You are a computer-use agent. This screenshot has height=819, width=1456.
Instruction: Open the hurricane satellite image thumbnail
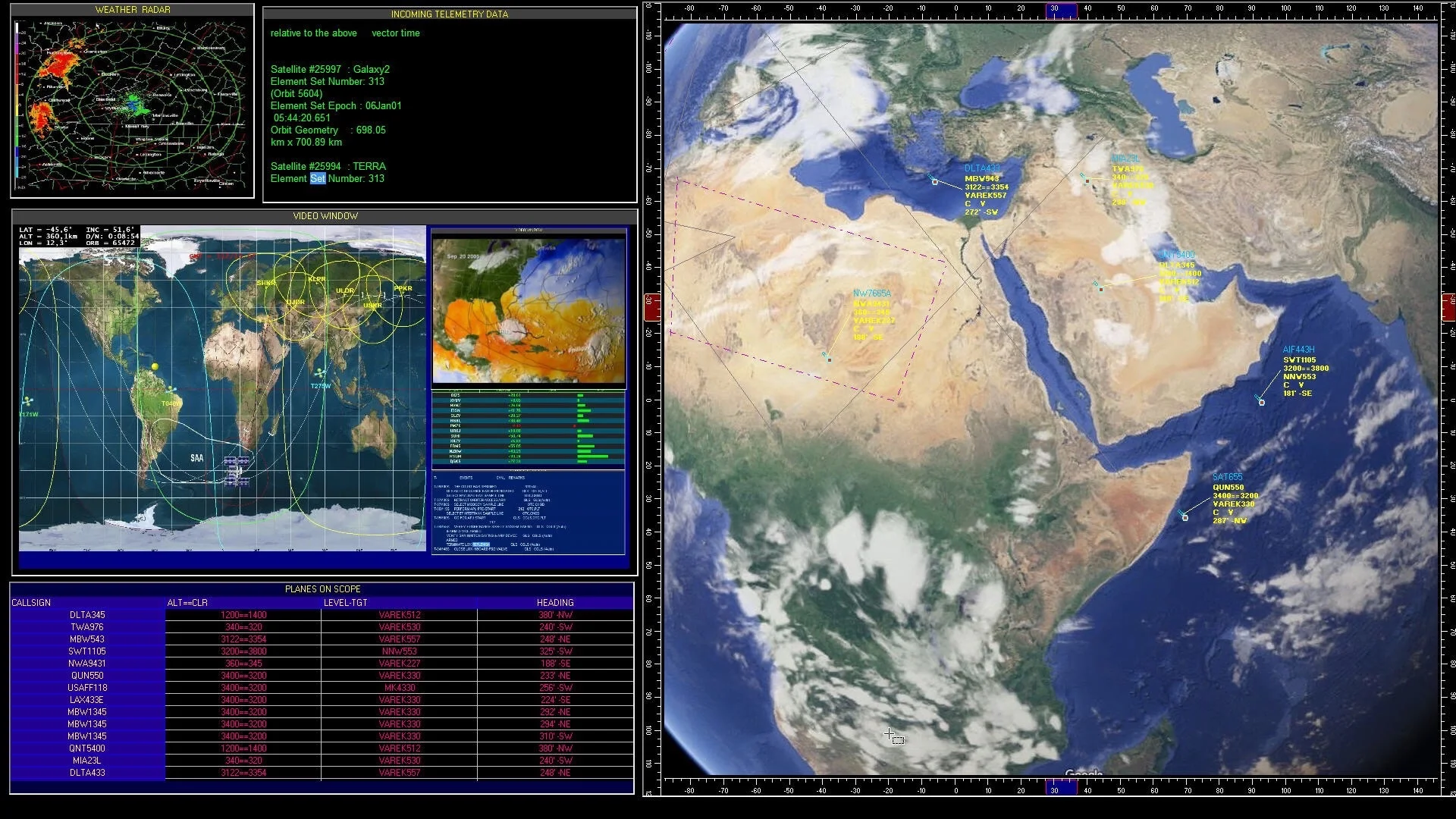point(529,311)
